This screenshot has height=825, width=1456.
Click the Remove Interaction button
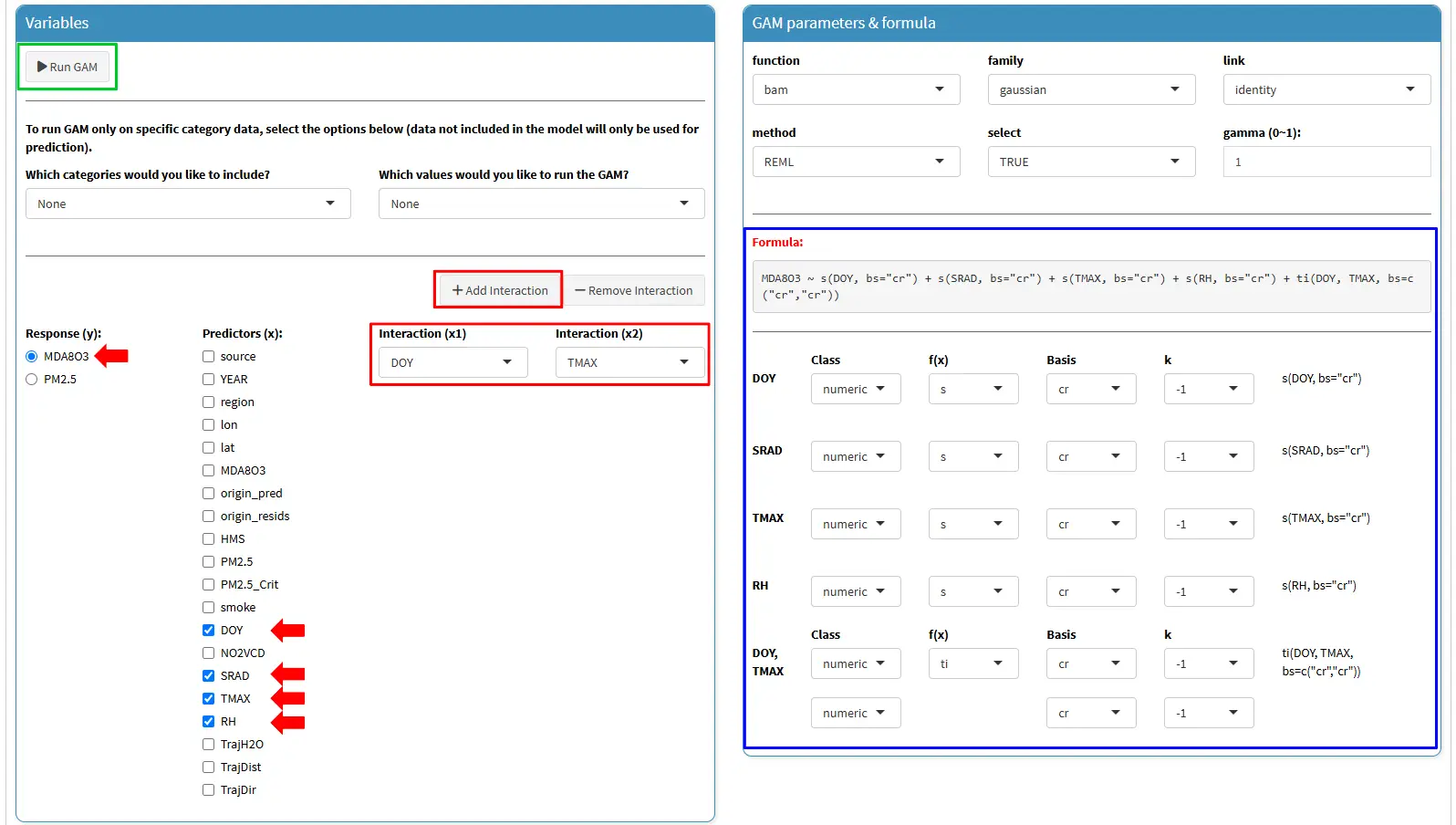tap(634, 290)
